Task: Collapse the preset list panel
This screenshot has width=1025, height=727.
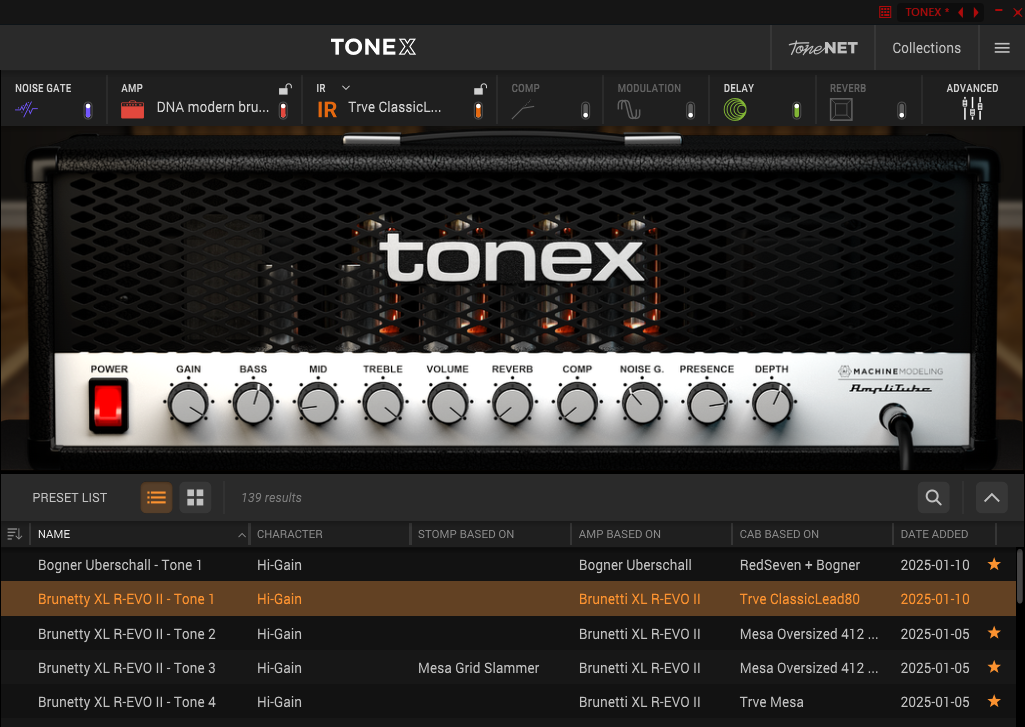Action: (992, 498)
